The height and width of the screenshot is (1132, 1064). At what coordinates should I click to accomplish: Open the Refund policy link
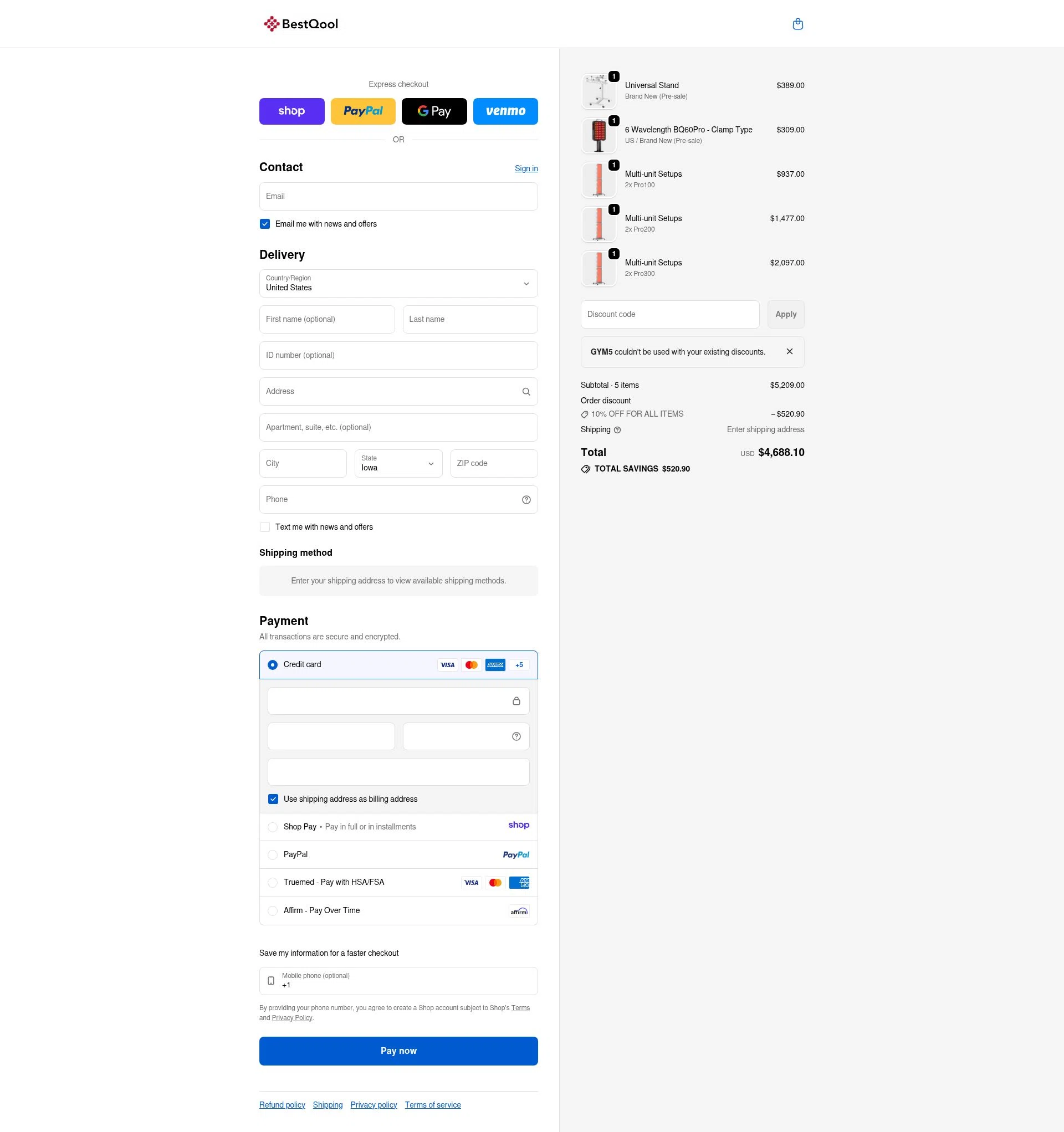click(x=282, y=1105)
